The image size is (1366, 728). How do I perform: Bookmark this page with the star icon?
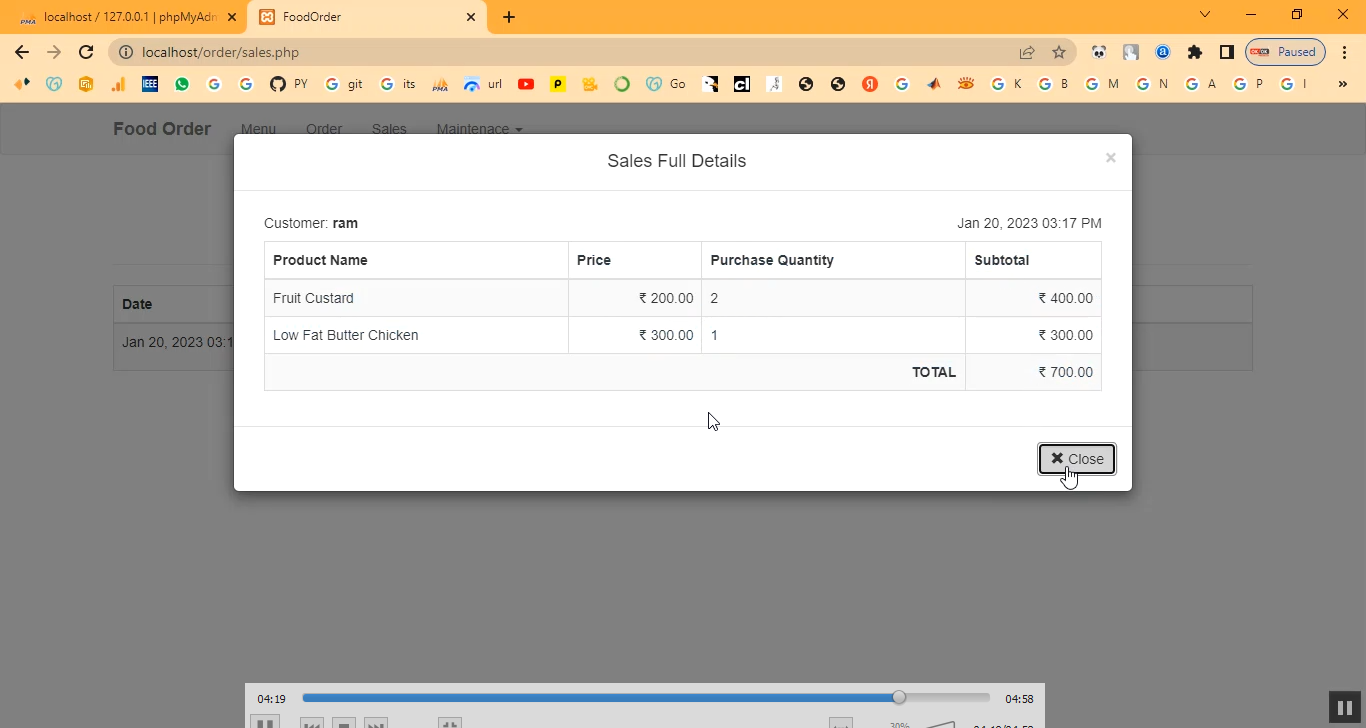(x=1059, y=52)
